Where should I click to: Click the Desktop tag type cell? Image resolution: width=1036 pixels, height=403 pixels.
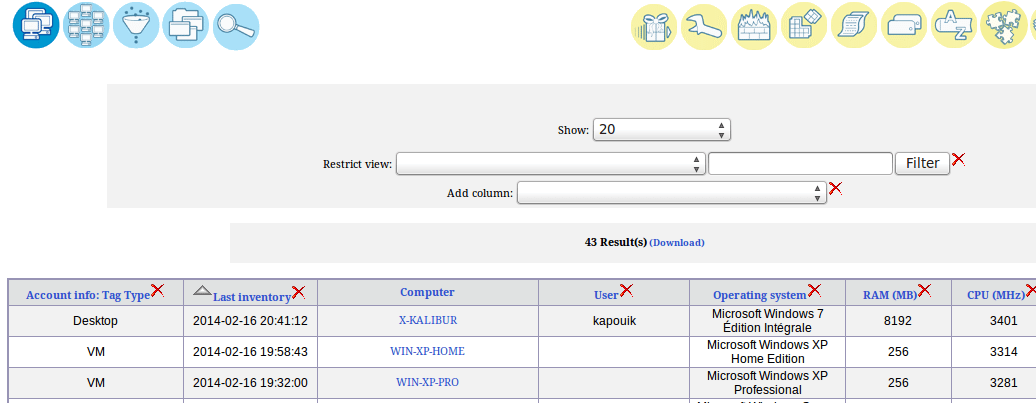pyautogui.click(x=96, y=321)
